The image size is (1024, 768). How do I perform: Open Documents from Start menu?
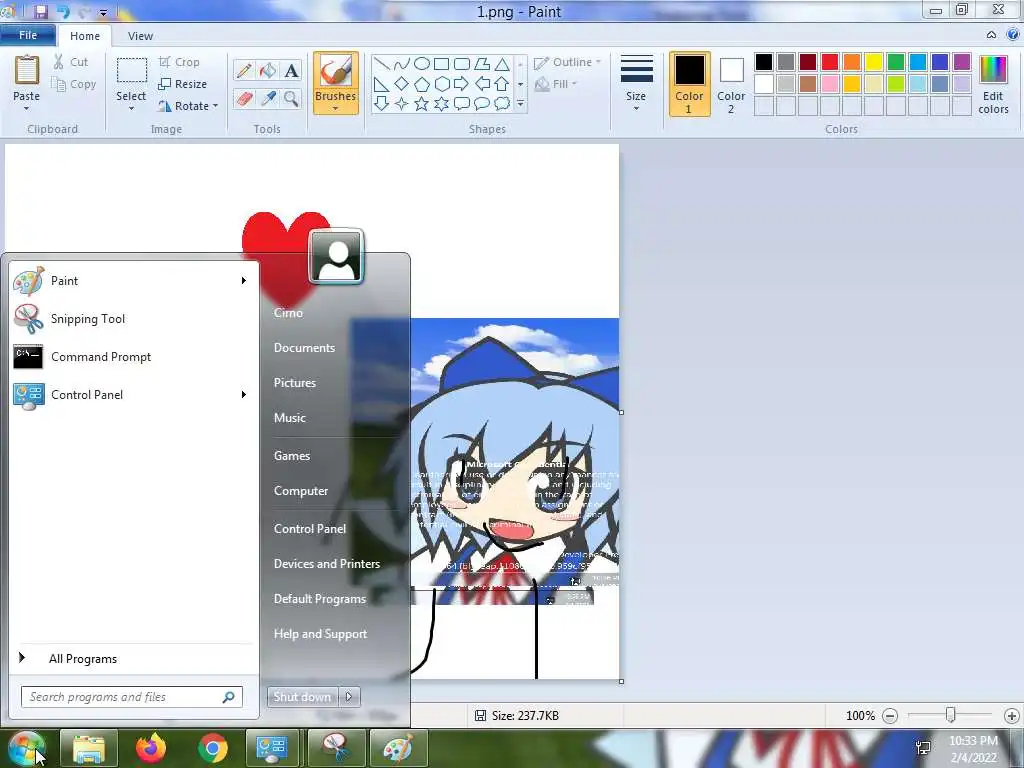coord(304,347)
